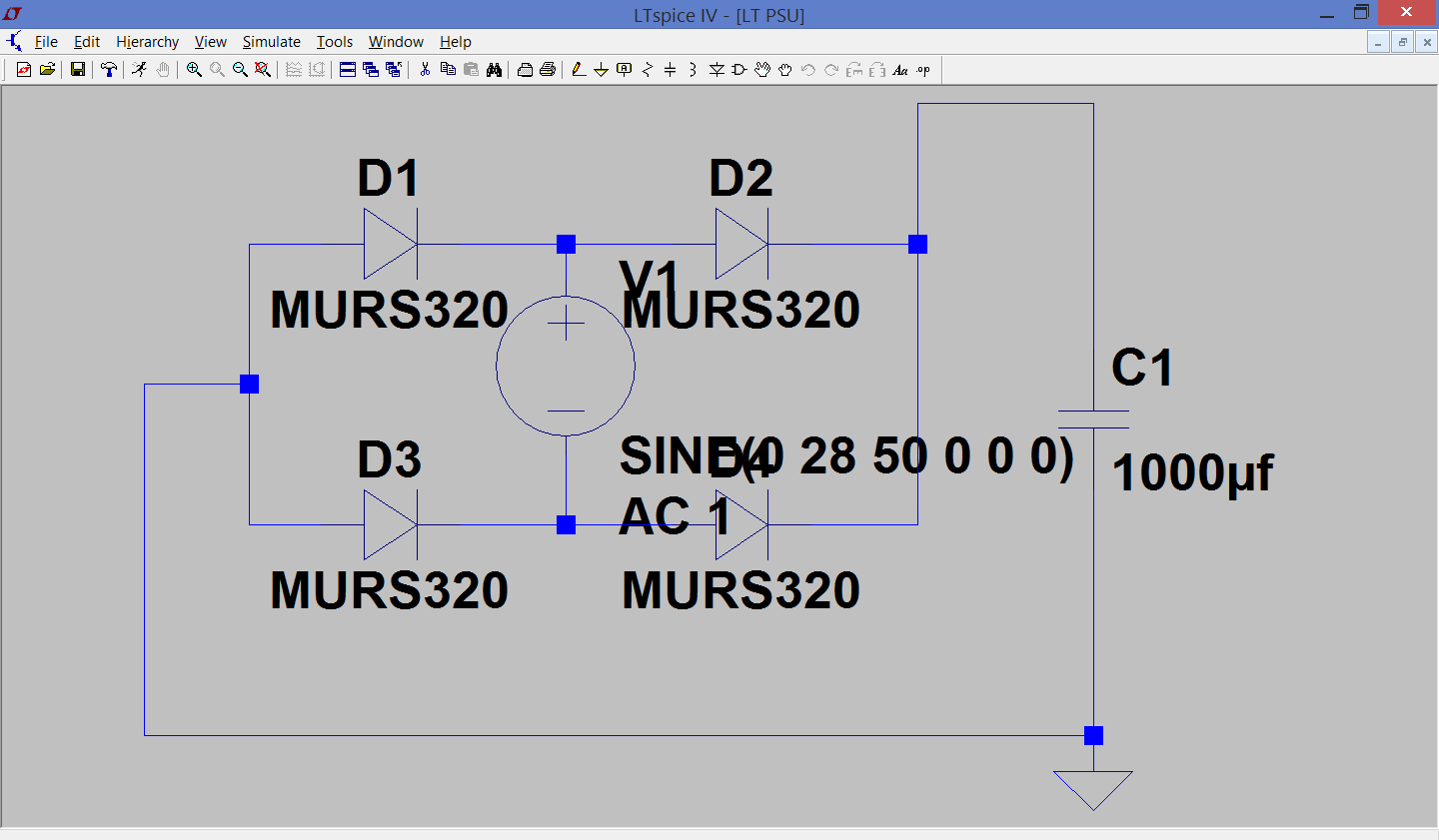The image size is (1439, 840).
Task: Place a Diode component tool
Action: [x=717, y=70]
